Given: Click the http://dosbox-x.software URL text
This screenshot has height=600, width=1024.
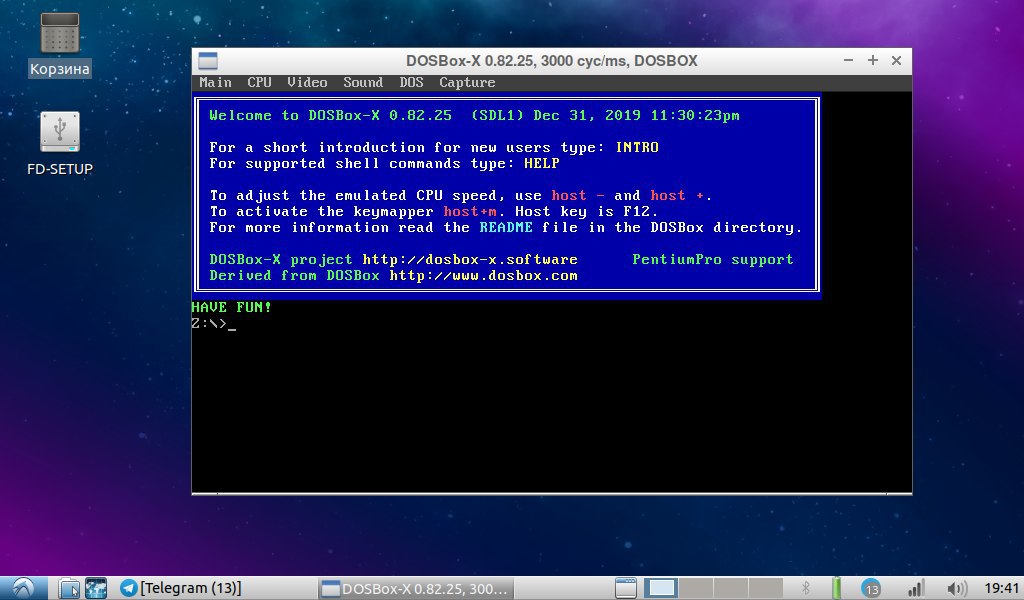Looking at the screenshot, I should click(x=470, y=259).
